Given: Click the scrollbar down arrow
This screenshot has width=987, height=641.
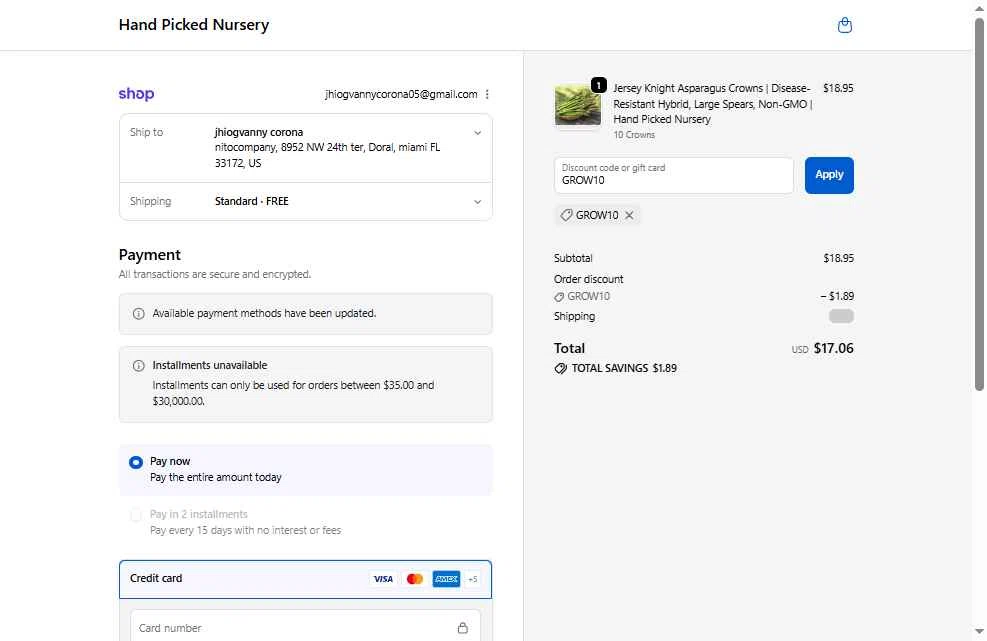Looking at the screenshot, I should point(979,632).
